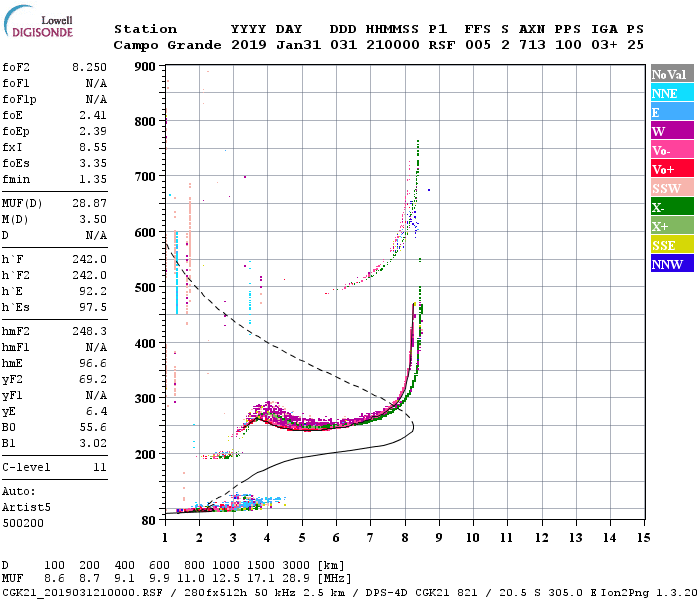This screenshot has width=700, height=600.
Task: Click the 3000 km distance in MUF table
Action: pos(296,565)
